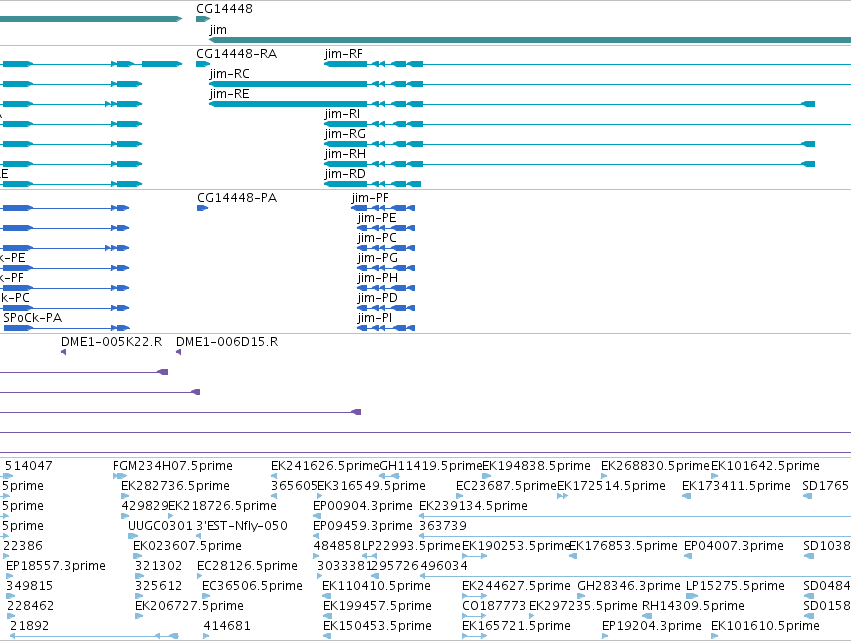Select the jim-PD protein label
851x641 pixels.
pyautogui.click(x=378, y=298)
